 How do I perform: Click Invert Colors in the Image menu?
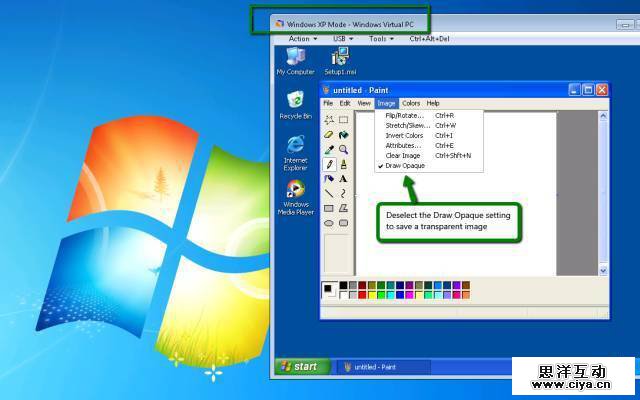point(404,135)
